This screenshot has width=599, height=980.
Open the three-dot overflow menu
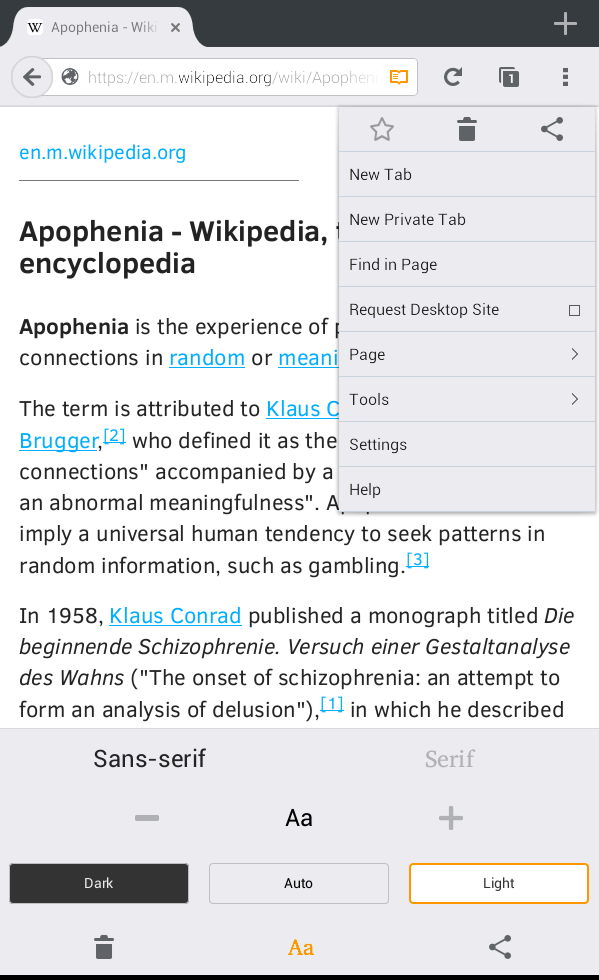[565, 77]
